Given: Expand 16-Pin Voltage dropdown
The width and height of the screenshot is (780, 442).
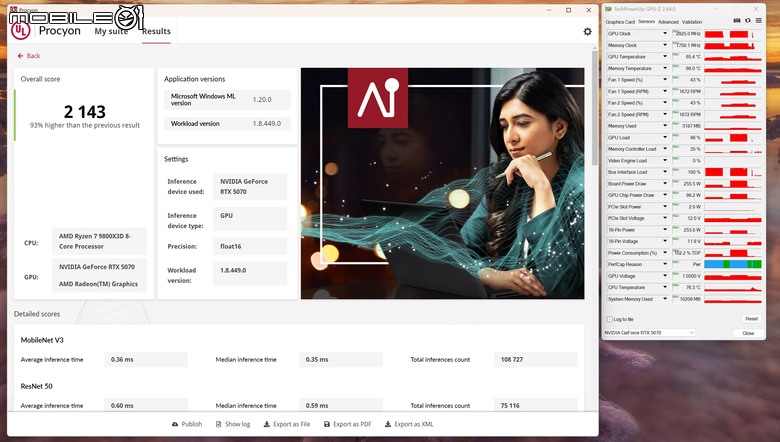Looking at the screenshot, I should tap(665, 241).
